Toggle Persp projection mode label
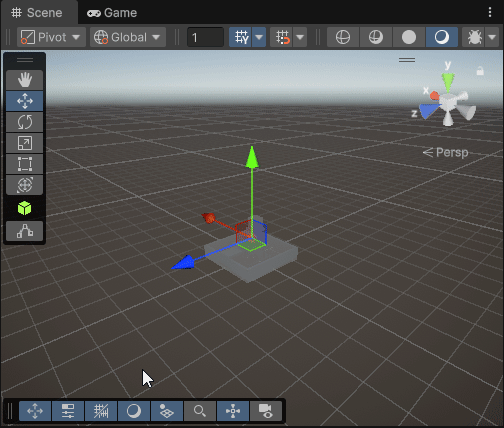The height and width of the screenshot is (428, 504). 445,153
